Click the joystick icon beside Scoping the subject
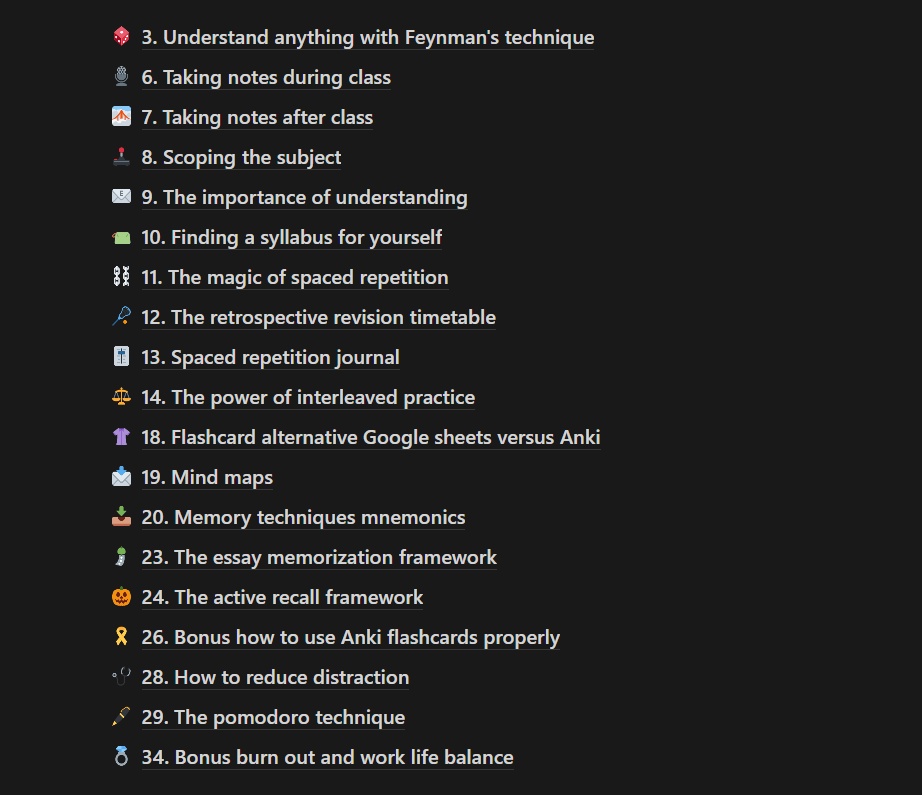922x795 pixels. click(121, 156)
